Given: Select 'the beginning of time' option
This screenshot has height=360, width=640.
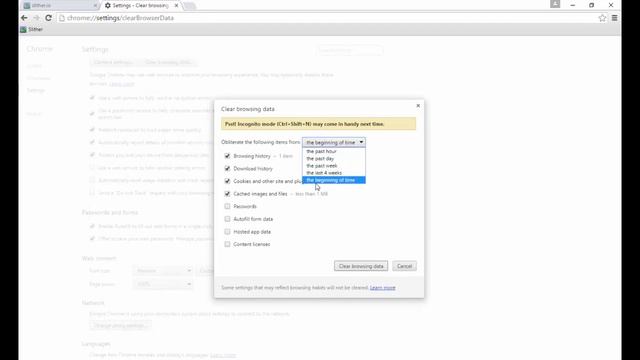Looking at the screenshot, I should 334,180.
